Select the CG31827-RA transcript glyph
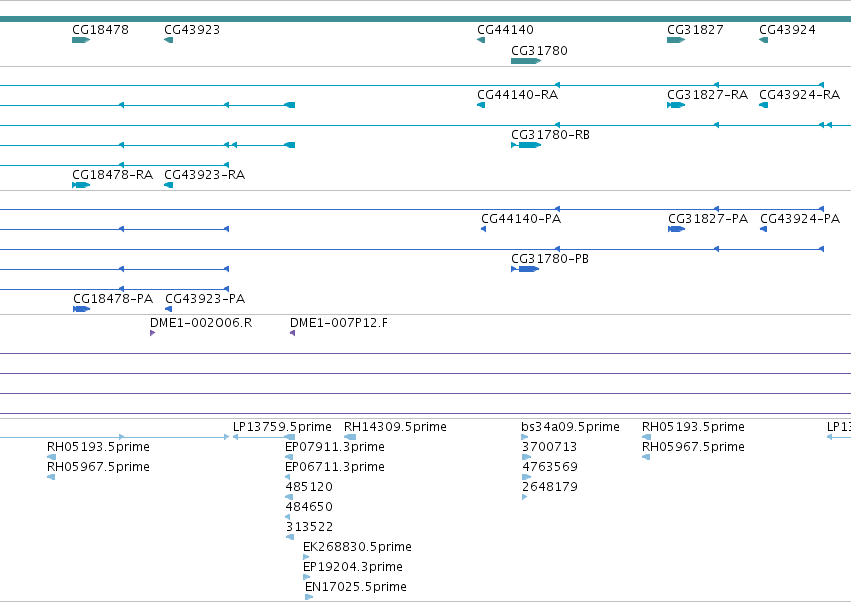Viewport: 851px width, 602px height. (x=676, y=105)
